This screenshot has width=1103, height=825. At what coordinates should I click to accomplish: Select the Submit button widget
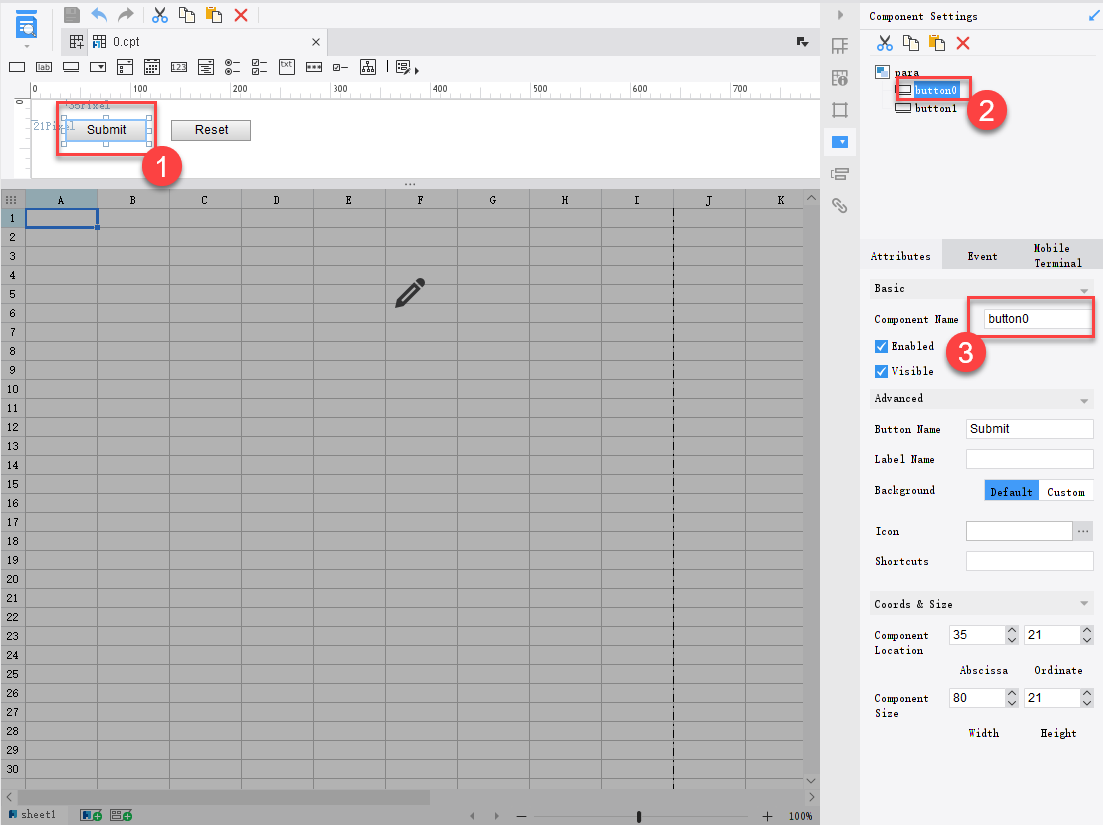coord(106,130)
